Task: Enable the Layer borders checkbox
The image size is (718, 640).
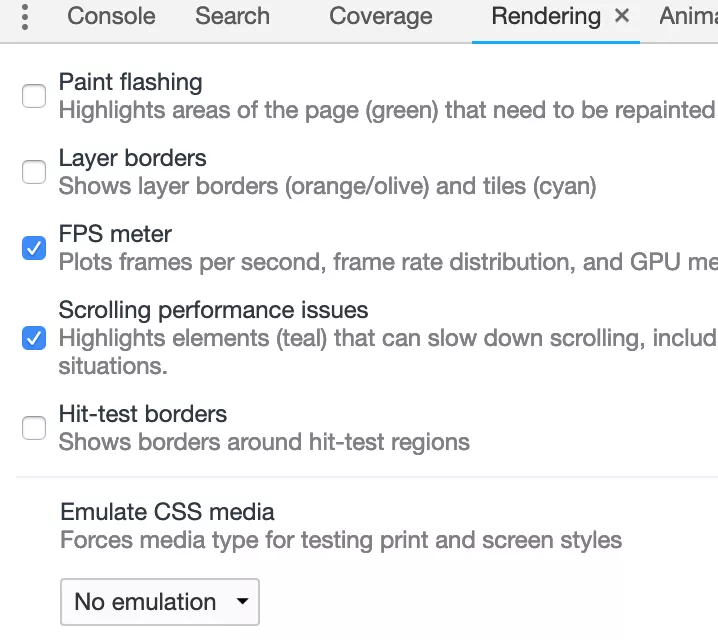Action: pos(34,172)
